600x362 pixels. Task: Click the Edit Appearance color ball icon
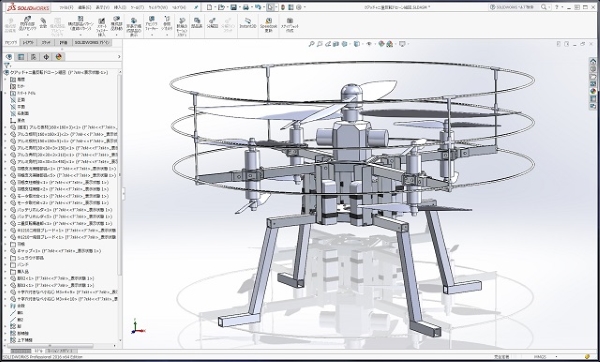(382, 44)
